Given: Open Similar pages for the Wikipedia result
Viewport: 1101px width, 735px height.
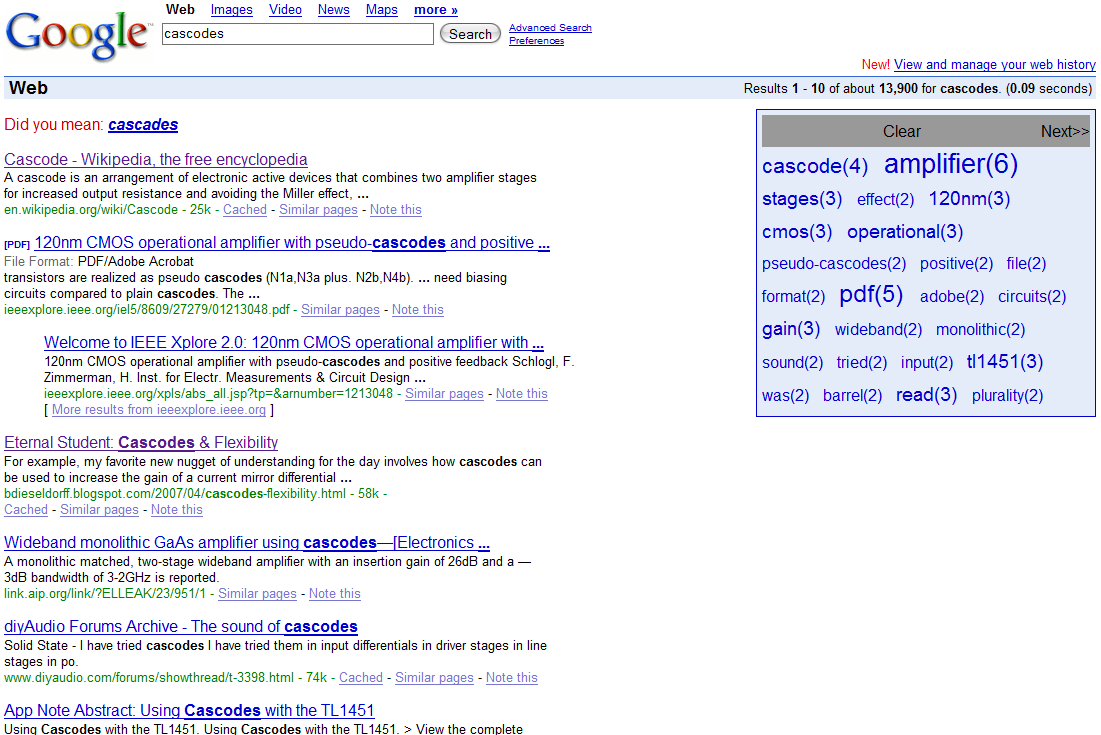Looking at the screenshot, I should point(318,210).
